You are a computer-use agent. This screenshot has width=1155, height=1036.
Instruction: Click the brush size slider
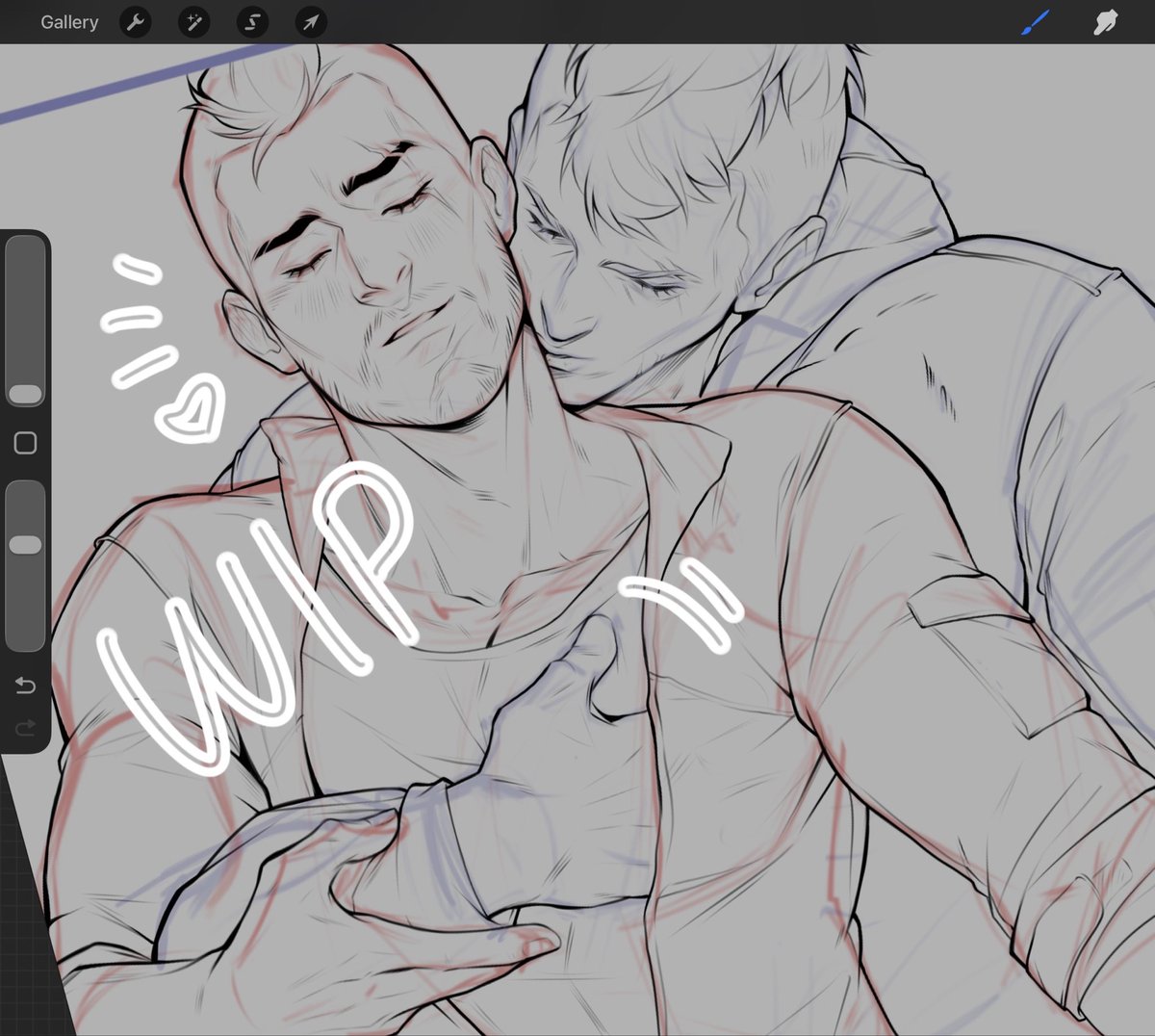click(x=25, y=322)
